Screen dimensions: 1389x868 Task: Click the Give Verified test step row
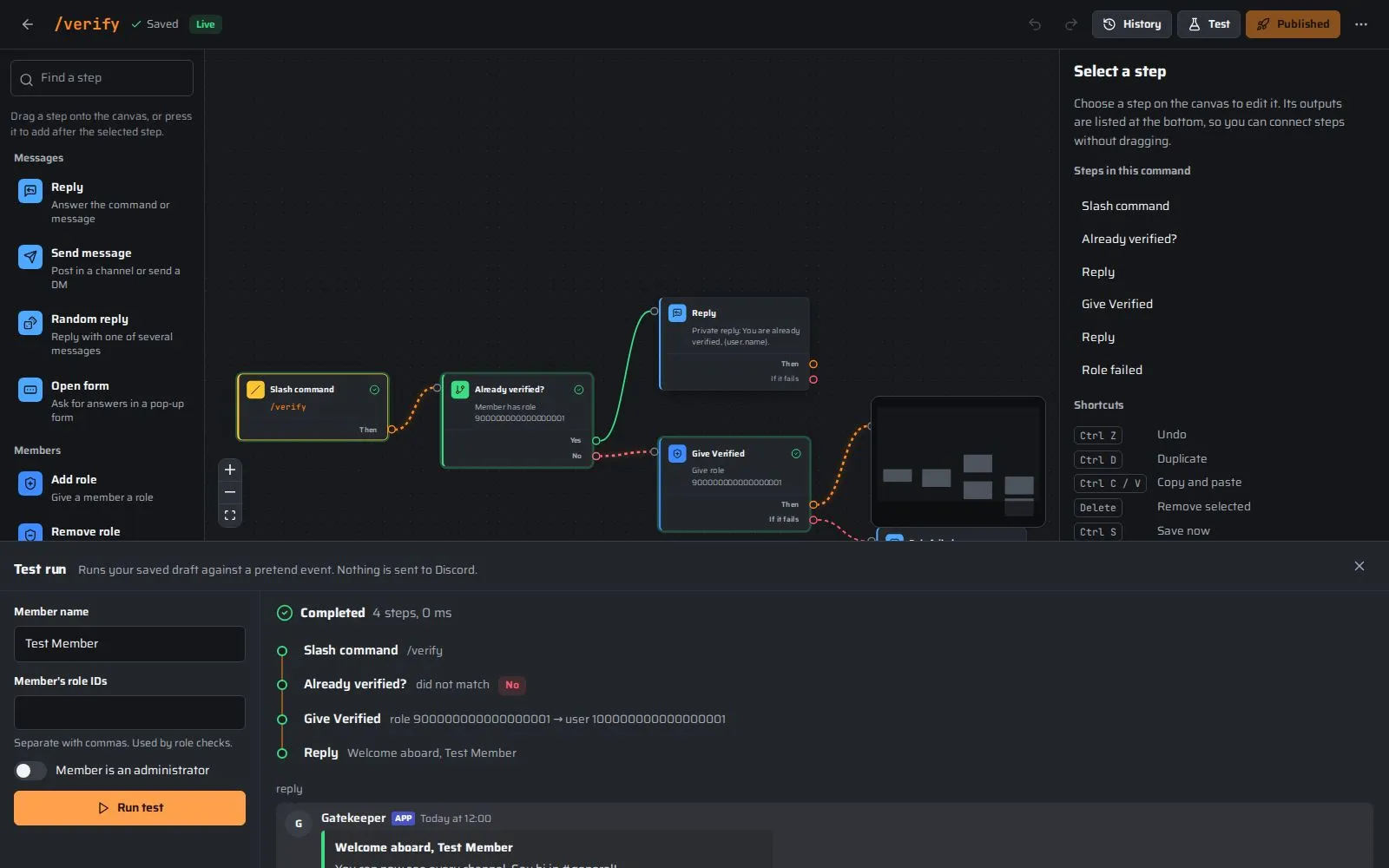501,719
